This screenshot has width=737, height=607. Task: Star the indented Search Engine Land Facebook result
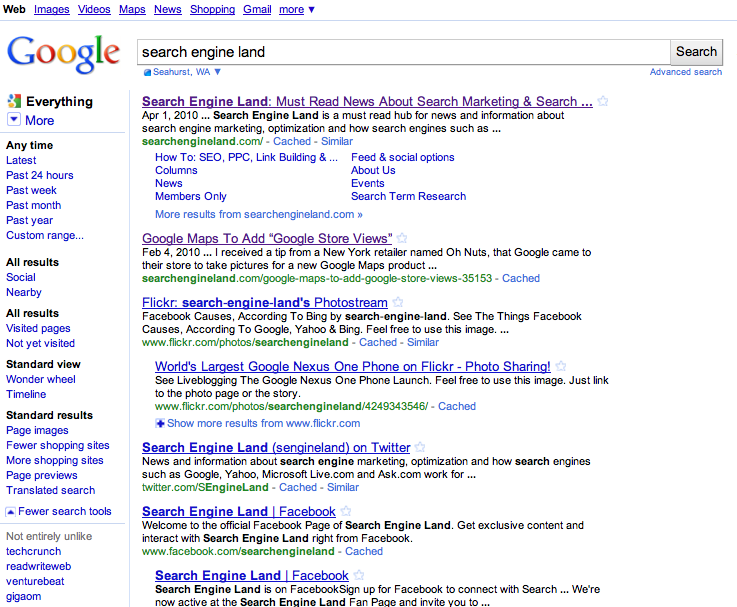click(x=359, y=575)
